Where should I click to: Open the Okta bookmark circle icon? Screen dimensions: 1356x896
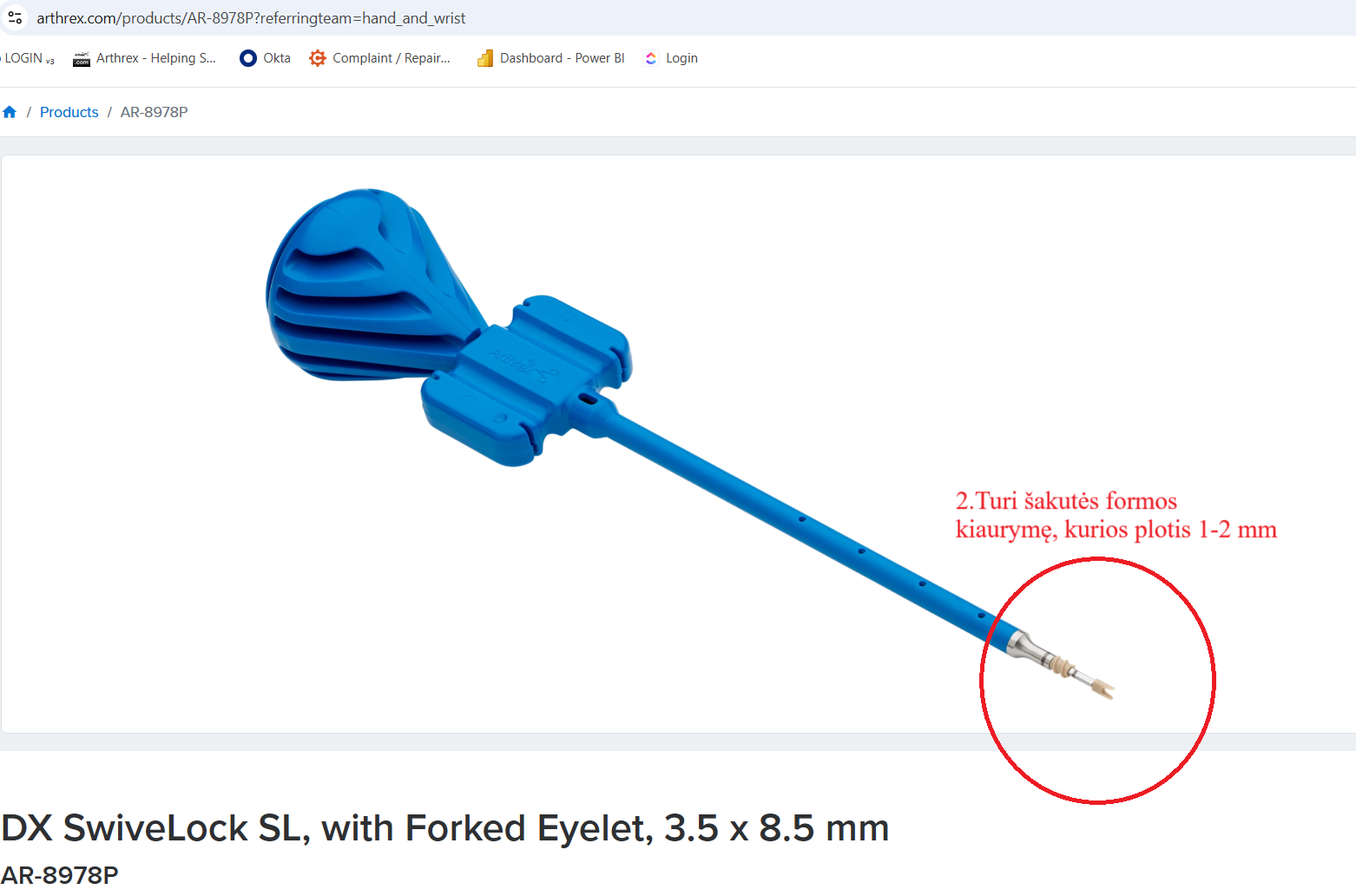click(x=248, y=58)
